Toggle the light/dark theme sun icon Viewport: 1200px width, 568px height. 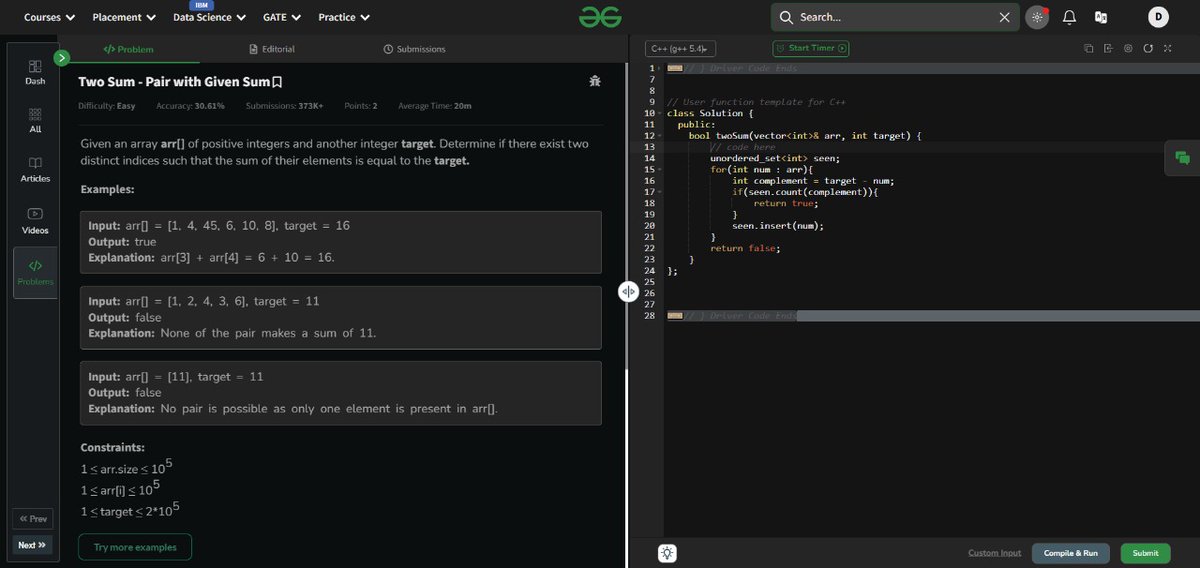tap(1037, 17)
